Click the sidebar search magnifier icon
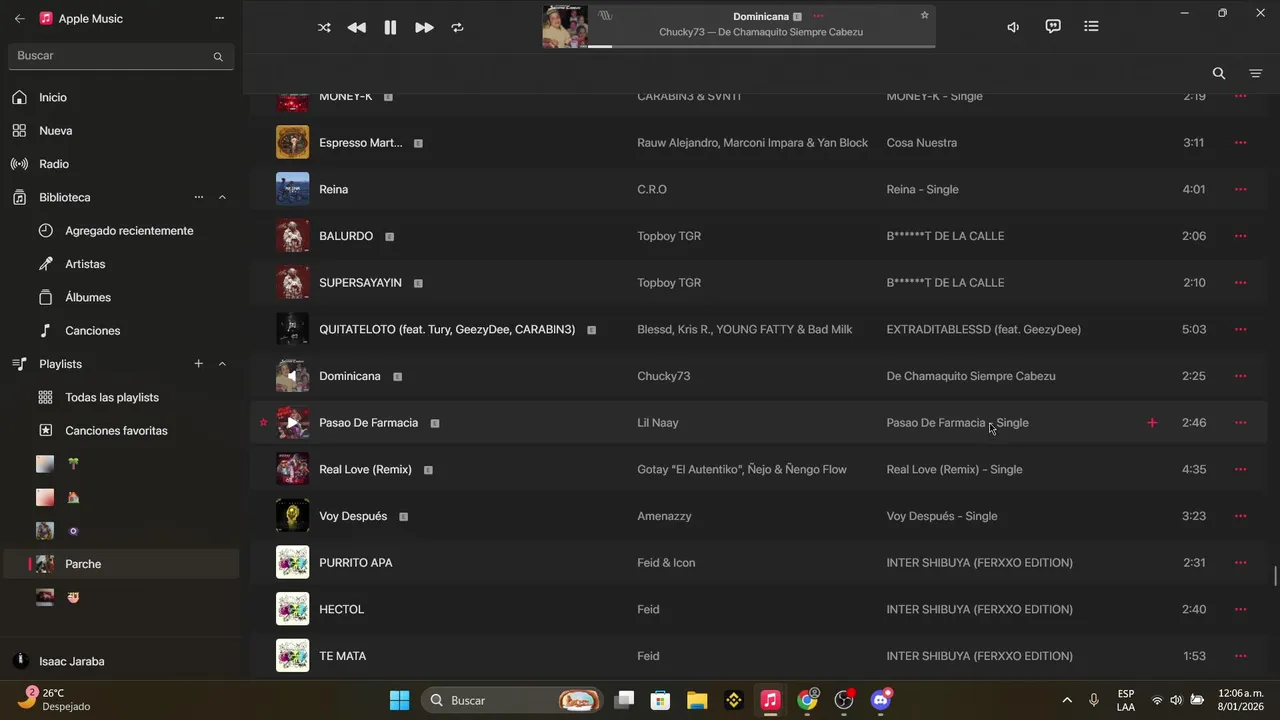The image size is (1280, 720). pyautogui.click(x=218, y=57)
